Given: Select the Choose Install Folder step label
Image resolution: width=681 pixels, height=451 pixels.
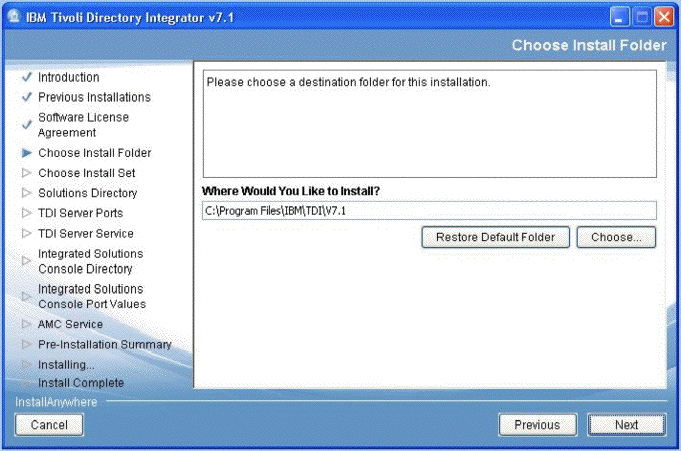Looking at the screenshot, I should [95, 153].
